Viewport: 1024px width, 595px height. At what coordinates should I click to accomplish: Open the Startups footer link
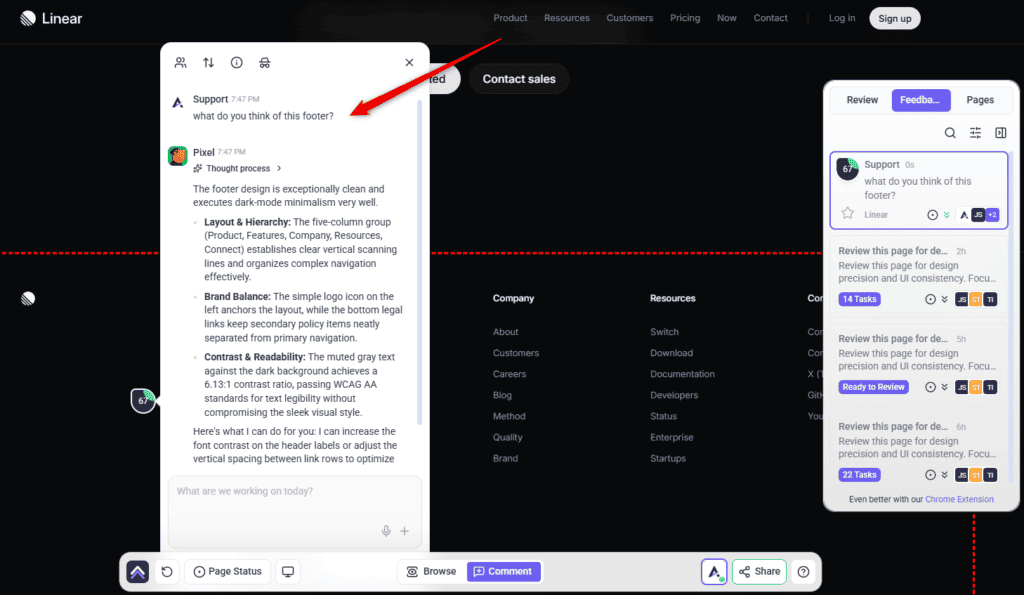point(668,458)
